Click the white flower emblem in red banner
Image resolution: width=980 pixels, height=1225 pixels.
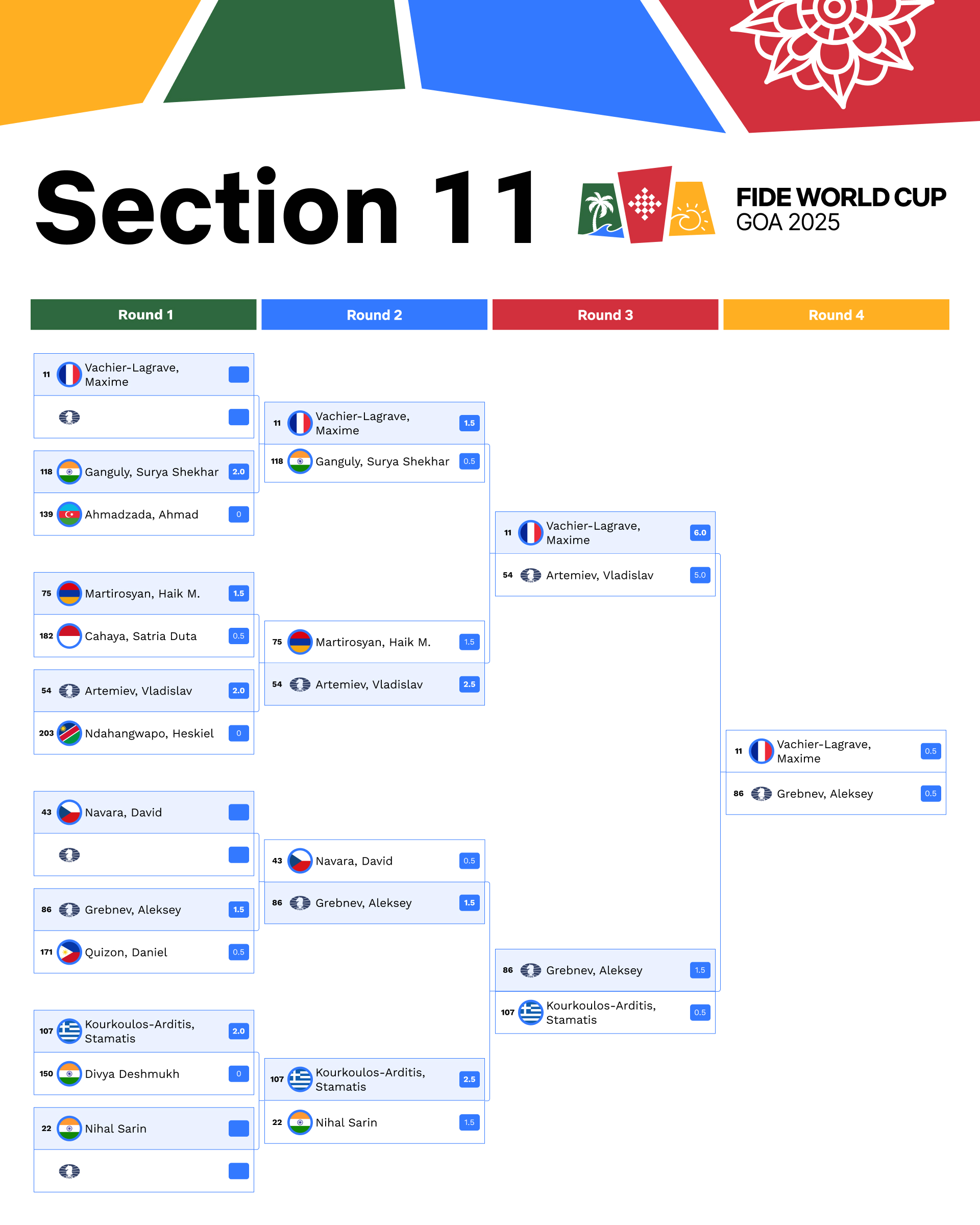tap(833, 42)
